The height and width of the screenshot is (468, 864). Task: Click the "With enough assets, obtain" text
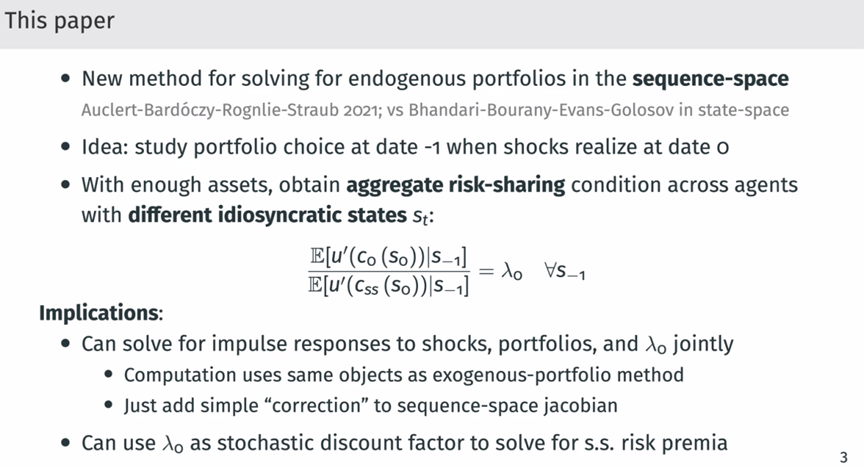click(211, 185)
